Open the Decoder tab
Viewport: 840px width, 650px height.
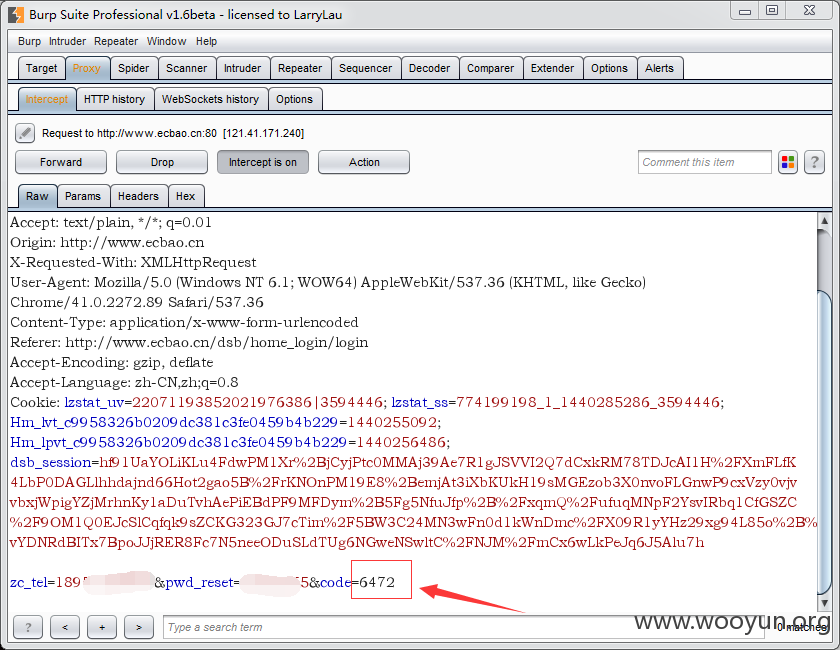pos(430,68)
